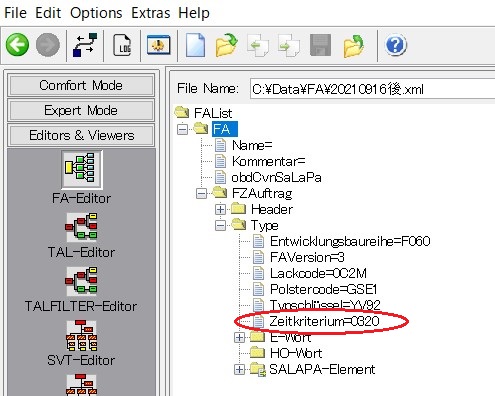The width and height of the screenshot is (495, 396).
Task: Select the HO-Wort label
Action: (296, 353)
